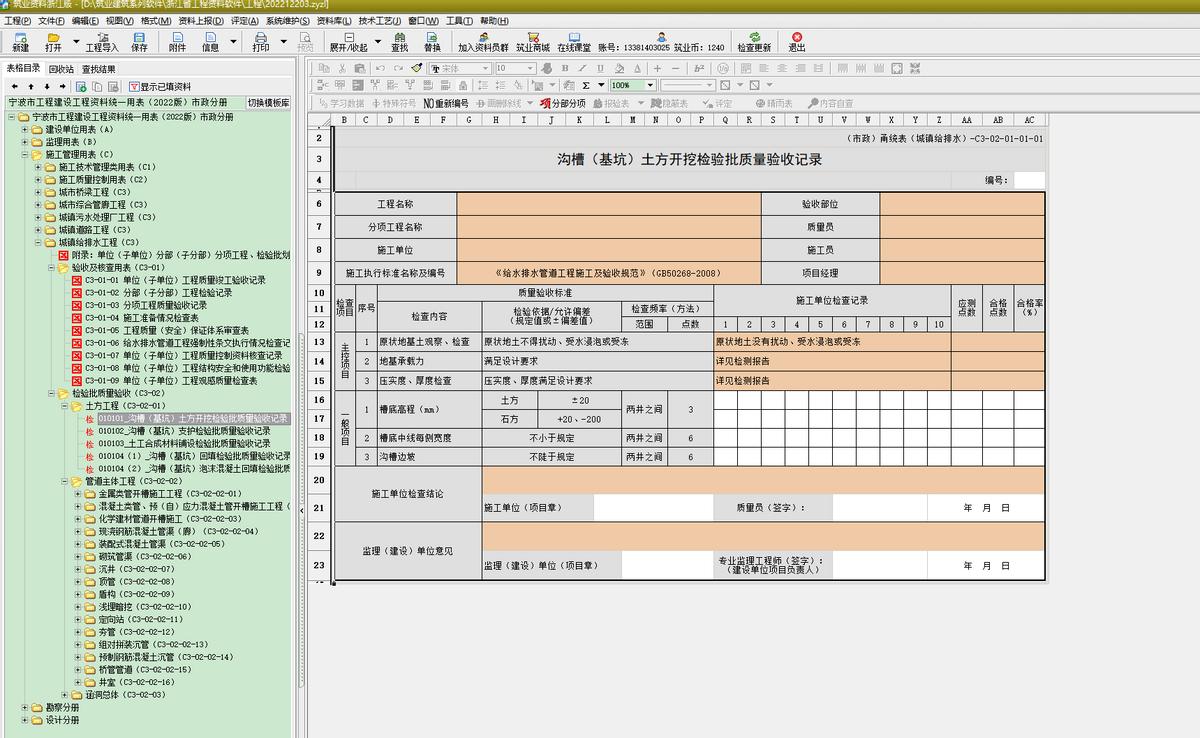
Task: Click the 检查更新 (check update) icon
Action: click(755, 42)
